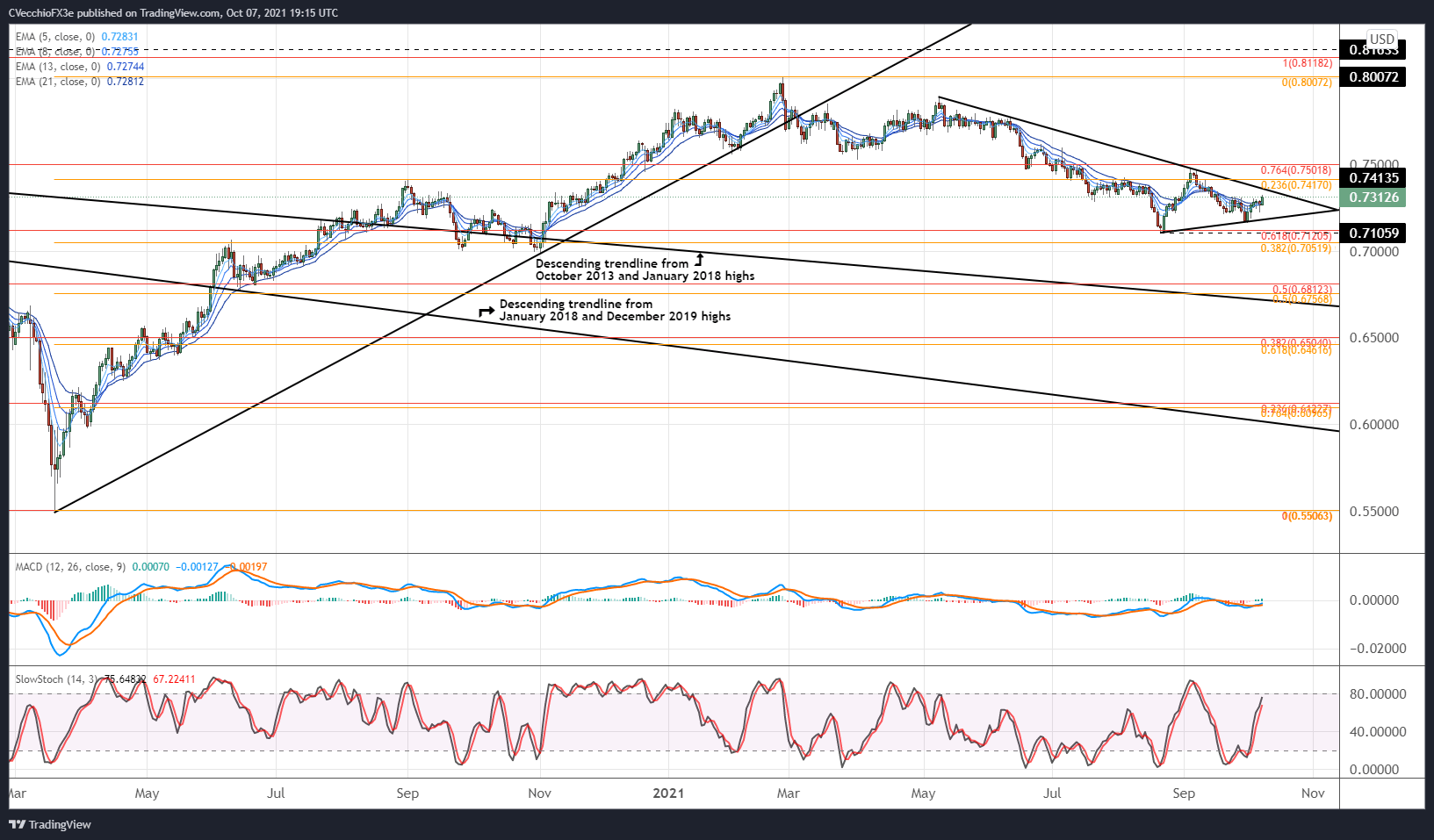
Task: Click the 0.382(0.70519) Fibonacci label
Action: coord(1296,248)
